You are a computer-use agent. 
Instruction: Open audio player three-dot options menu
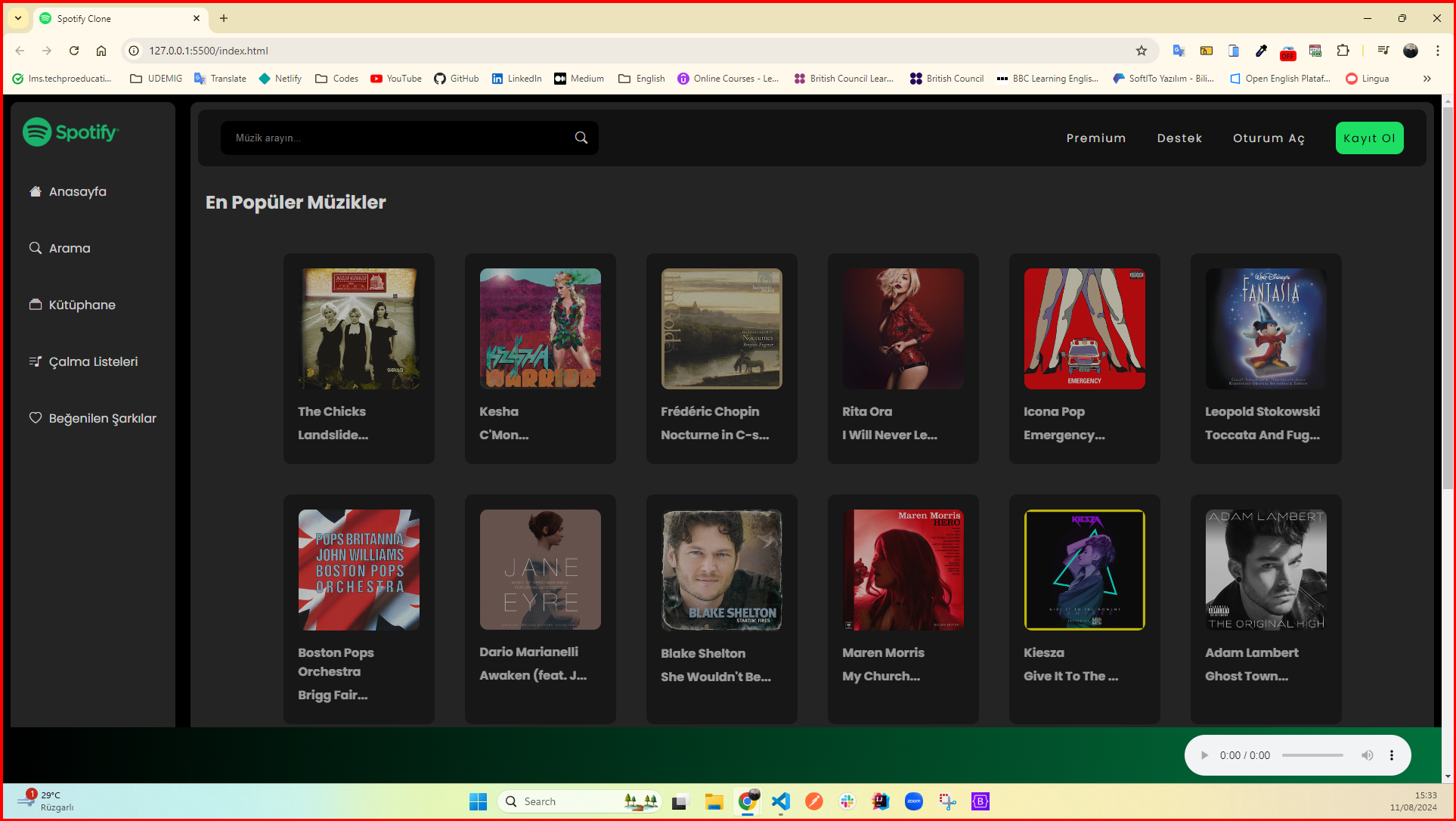[1391, 755]
